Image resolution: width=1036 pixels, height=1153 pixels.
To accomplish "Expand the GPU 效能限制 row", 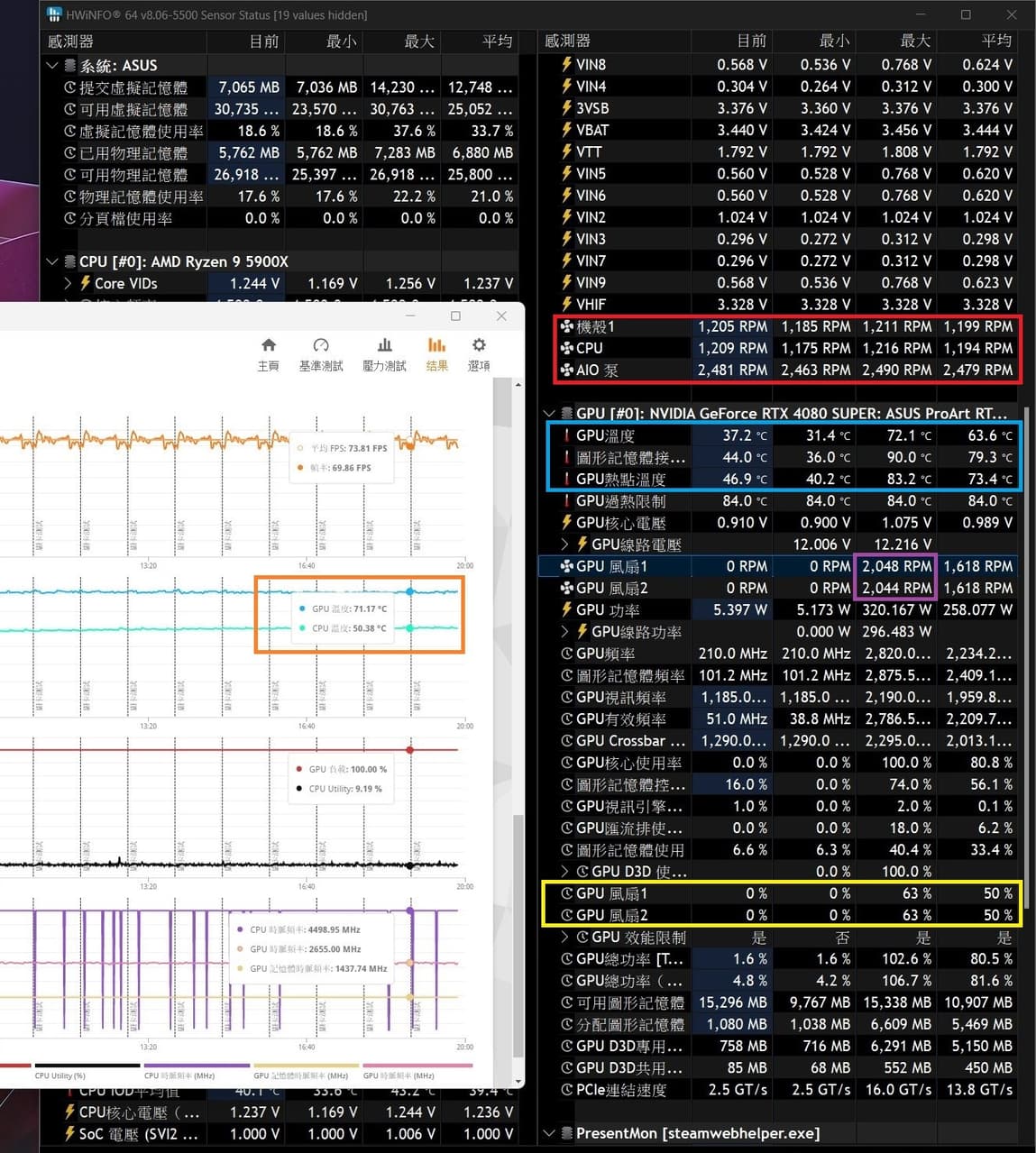I will (564, 938).
